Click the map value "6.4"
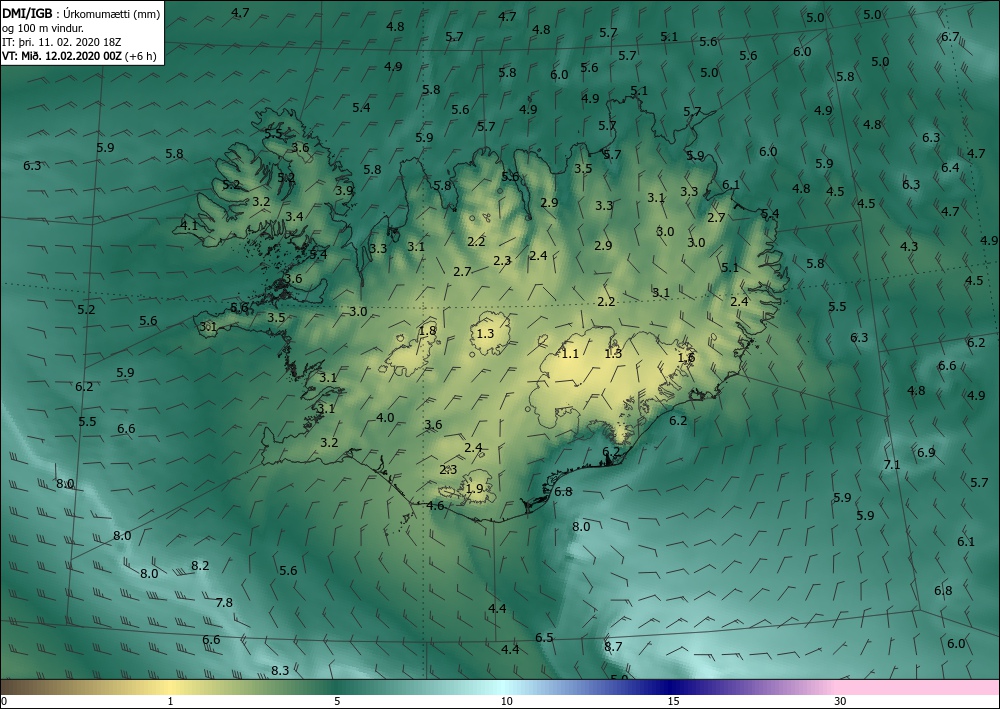This screenshot has height=709, width=1000. coord(950,168)
